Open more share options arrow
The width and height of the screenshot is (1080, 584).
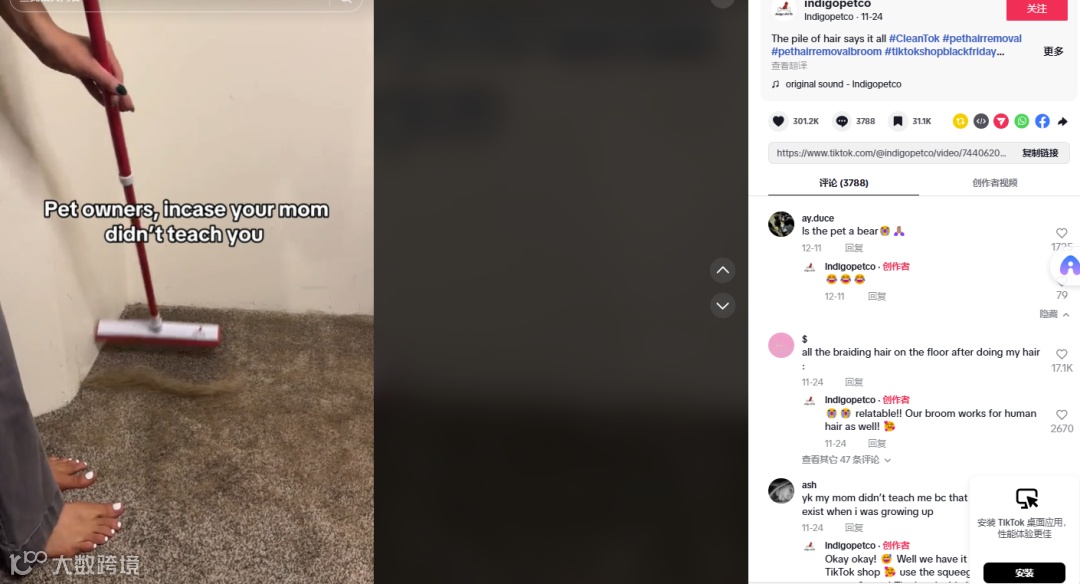(x=1063, y=121)
